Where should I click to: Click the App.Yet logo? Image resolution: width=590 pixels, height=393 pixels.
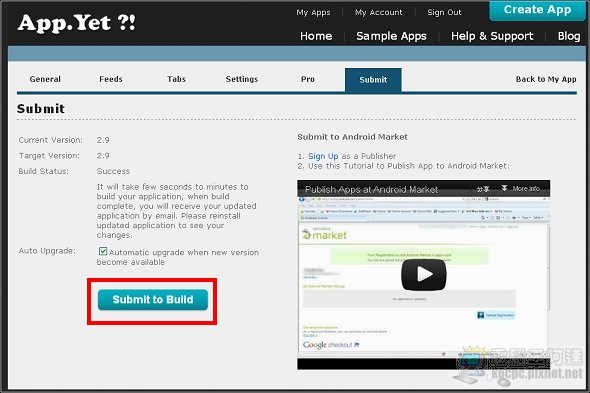tap(76, 23)
